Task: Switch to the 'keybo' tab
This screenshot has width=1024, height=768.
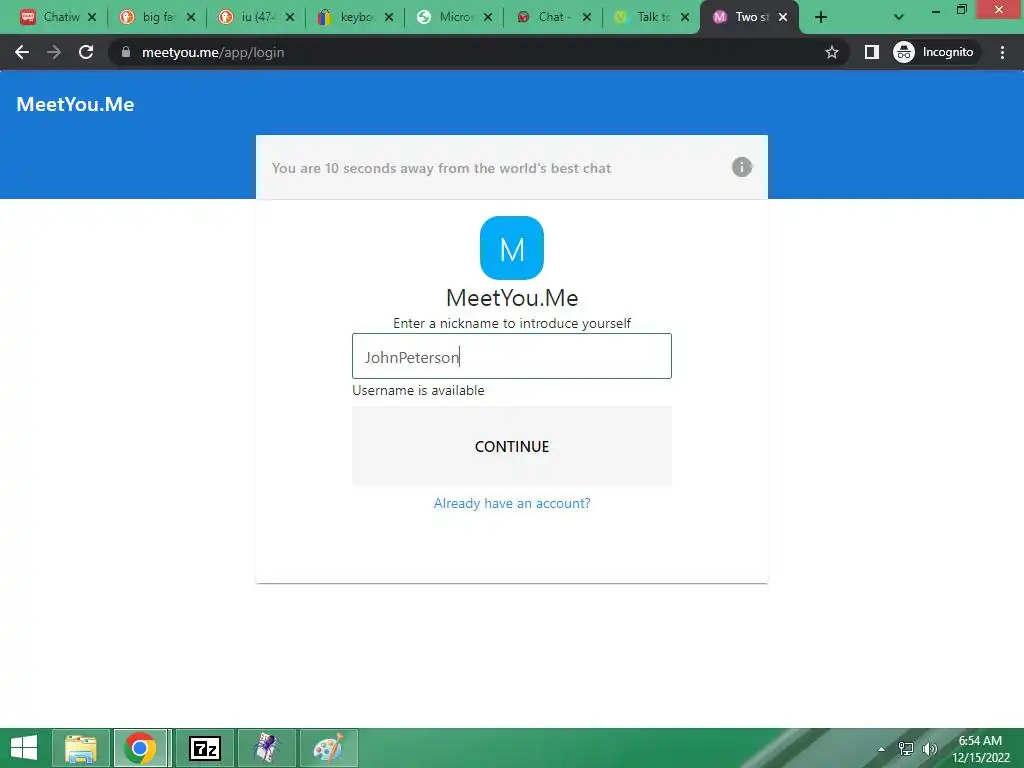Action: pyautogui.click(x=350, y=17)
